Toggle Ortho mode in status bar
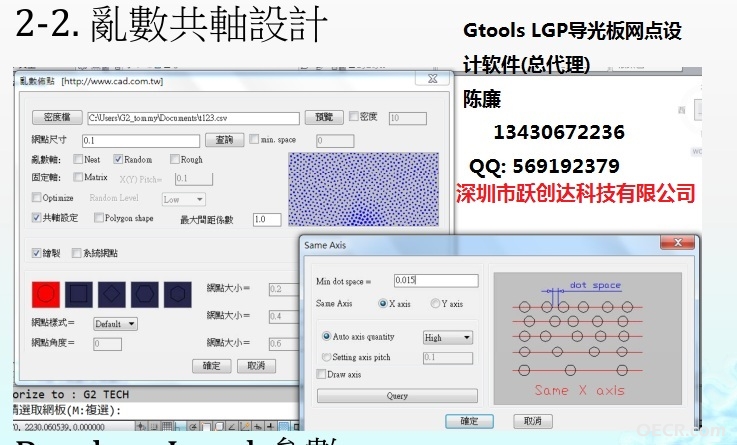Screen dimensions: 737x445 [179, 427]
